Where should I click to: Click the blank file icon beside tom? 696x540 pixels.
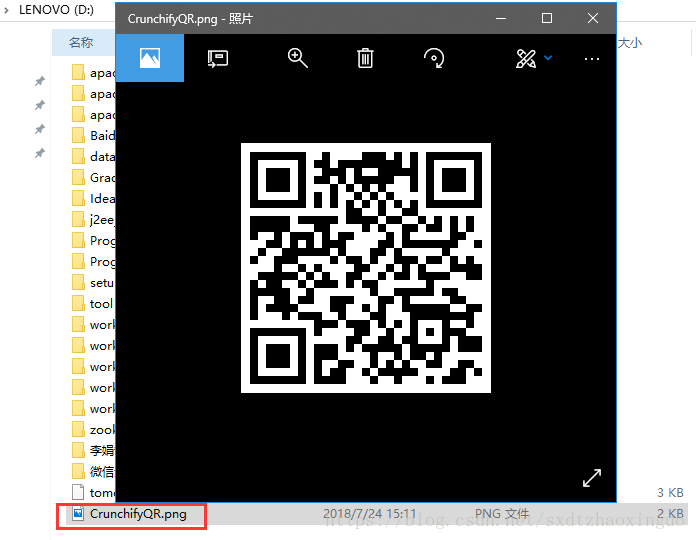click(78, 492)
